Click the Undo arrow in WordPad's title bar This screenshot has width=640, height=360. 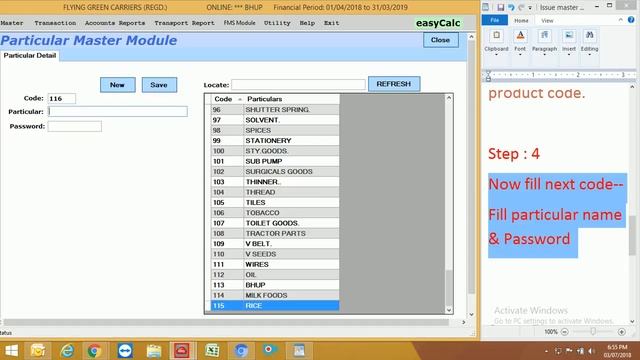tap(511, 7)
